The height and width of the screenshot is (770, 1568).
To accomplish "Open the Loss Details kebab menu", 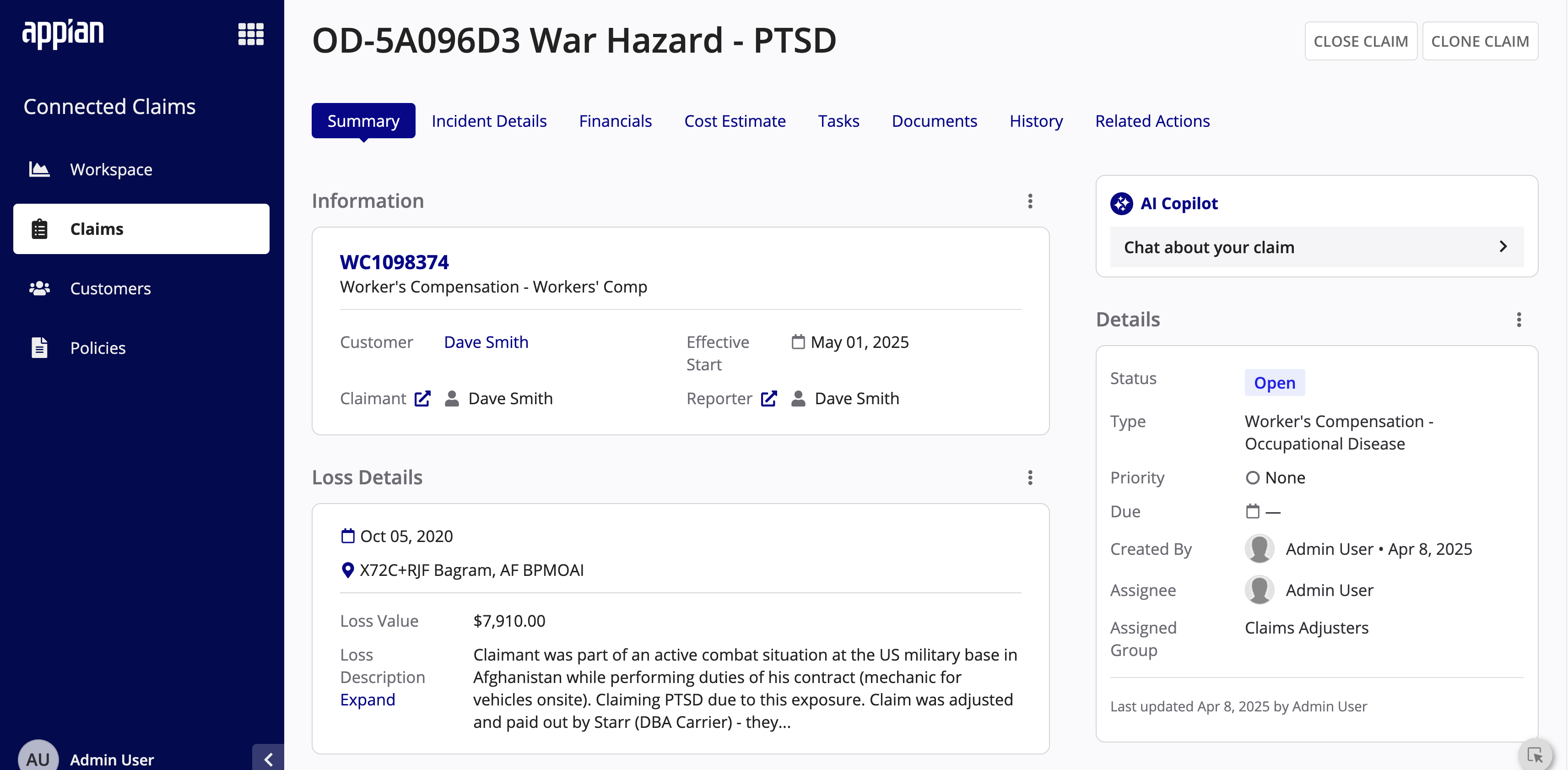I will (x=1031, y=478).
